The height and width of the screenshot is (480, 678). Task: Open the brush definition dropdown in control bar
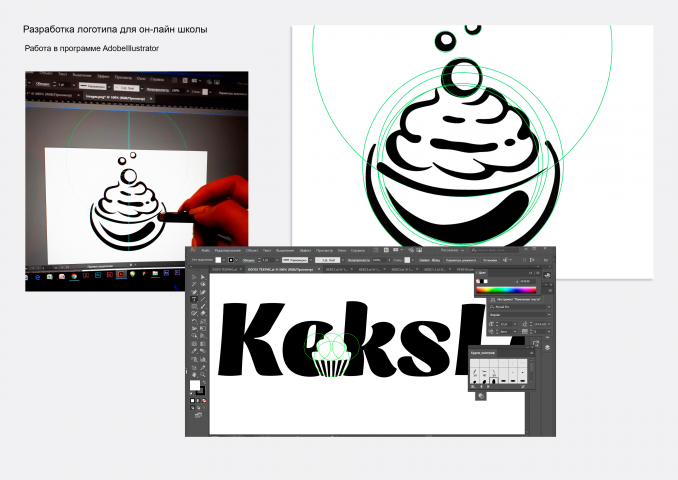pyautogui.click(x=343, y=260)
